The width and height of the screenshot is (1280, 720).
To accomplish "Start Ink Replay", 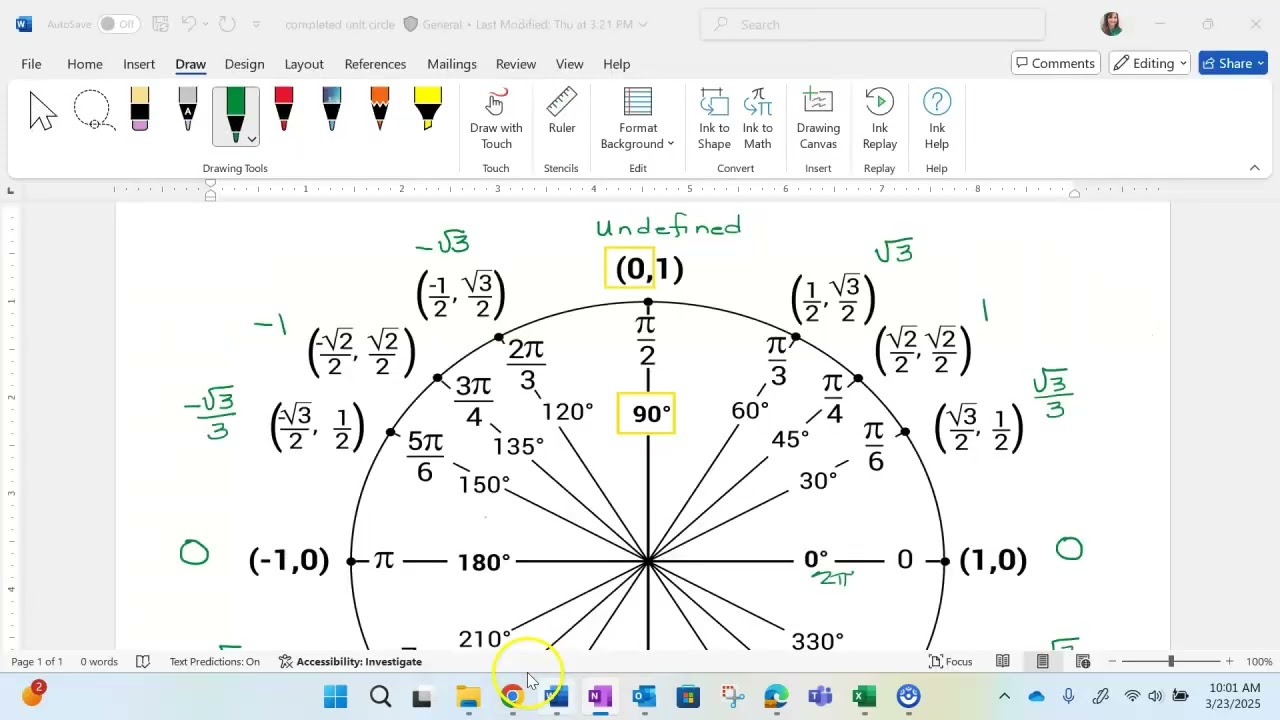I will point(880,118).
